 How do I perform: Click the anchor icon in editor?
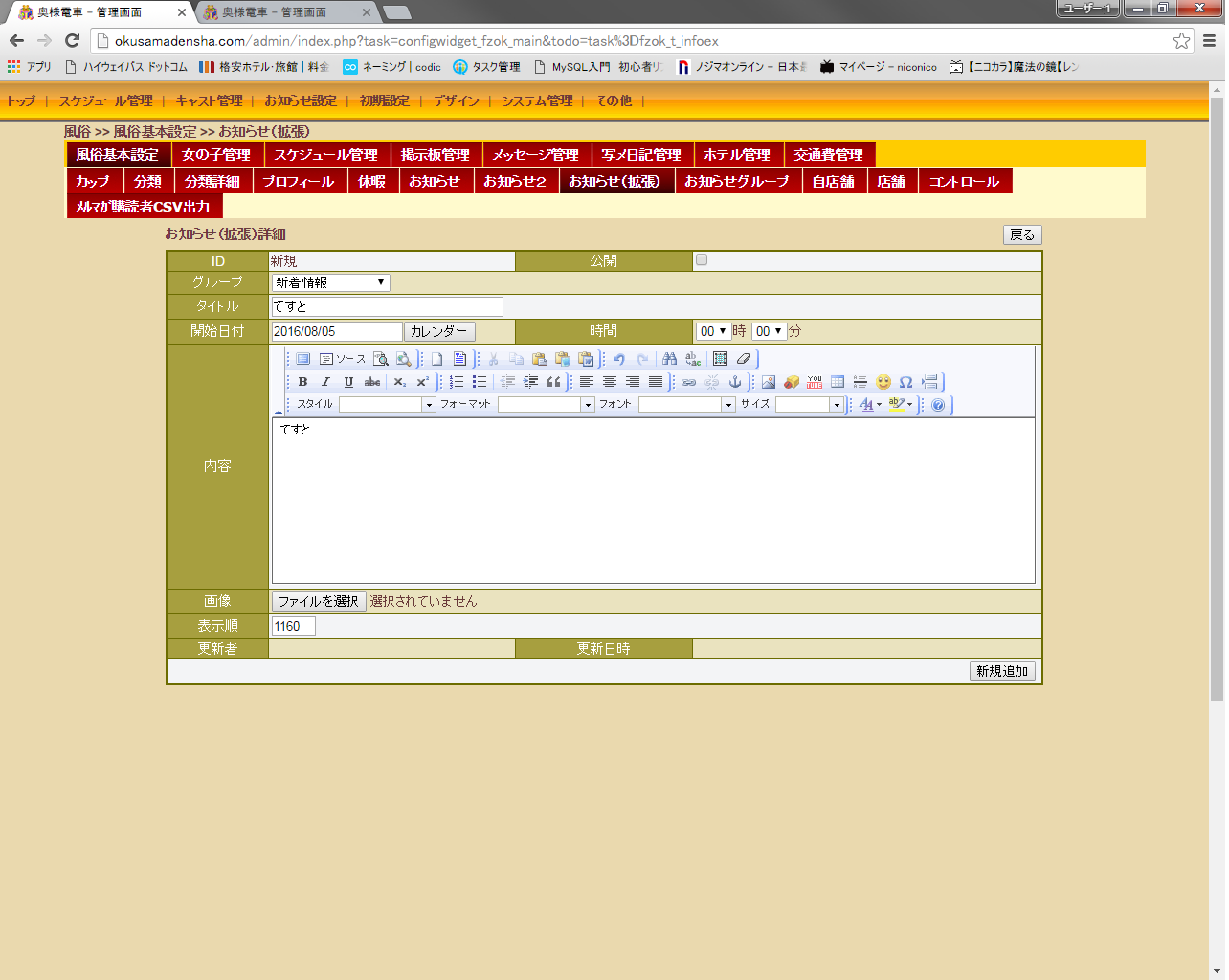[x=735, y=382]
